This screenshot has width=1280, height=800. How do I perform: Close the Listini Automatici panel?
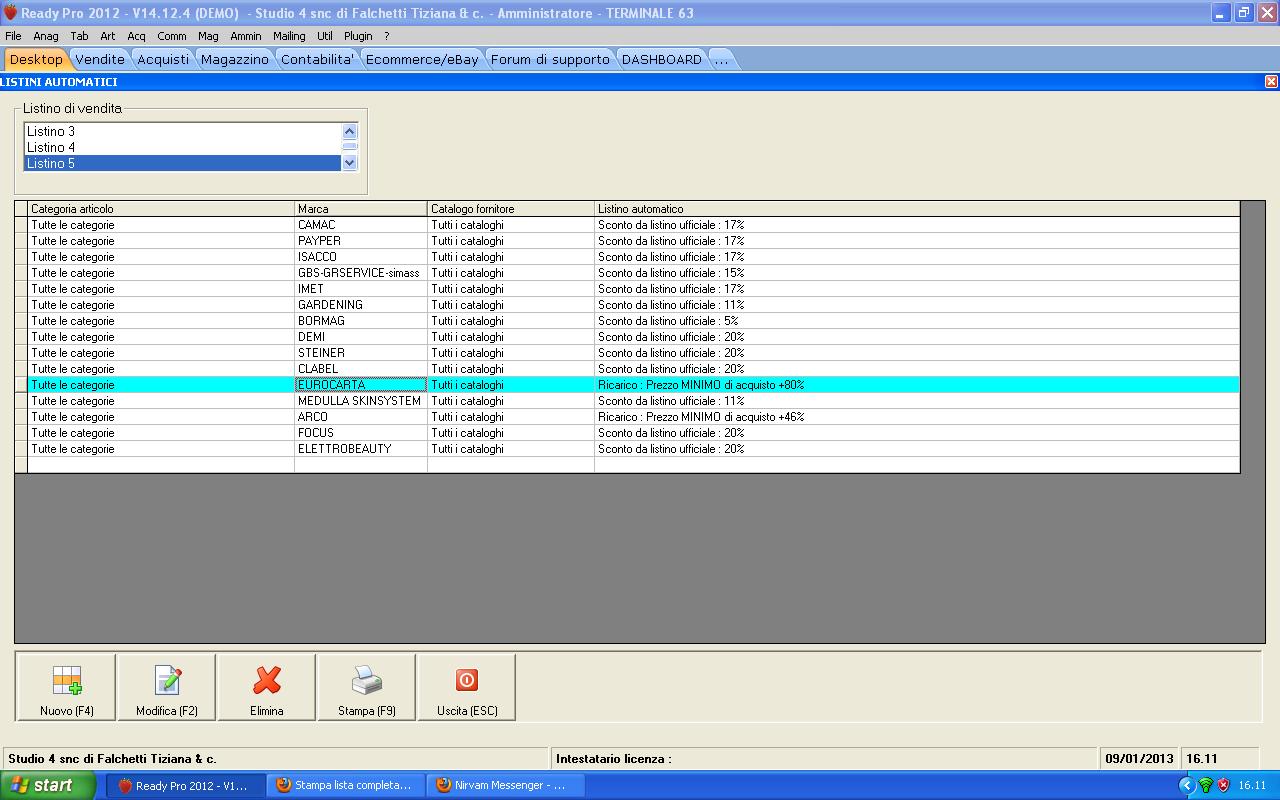(1271, 82)
